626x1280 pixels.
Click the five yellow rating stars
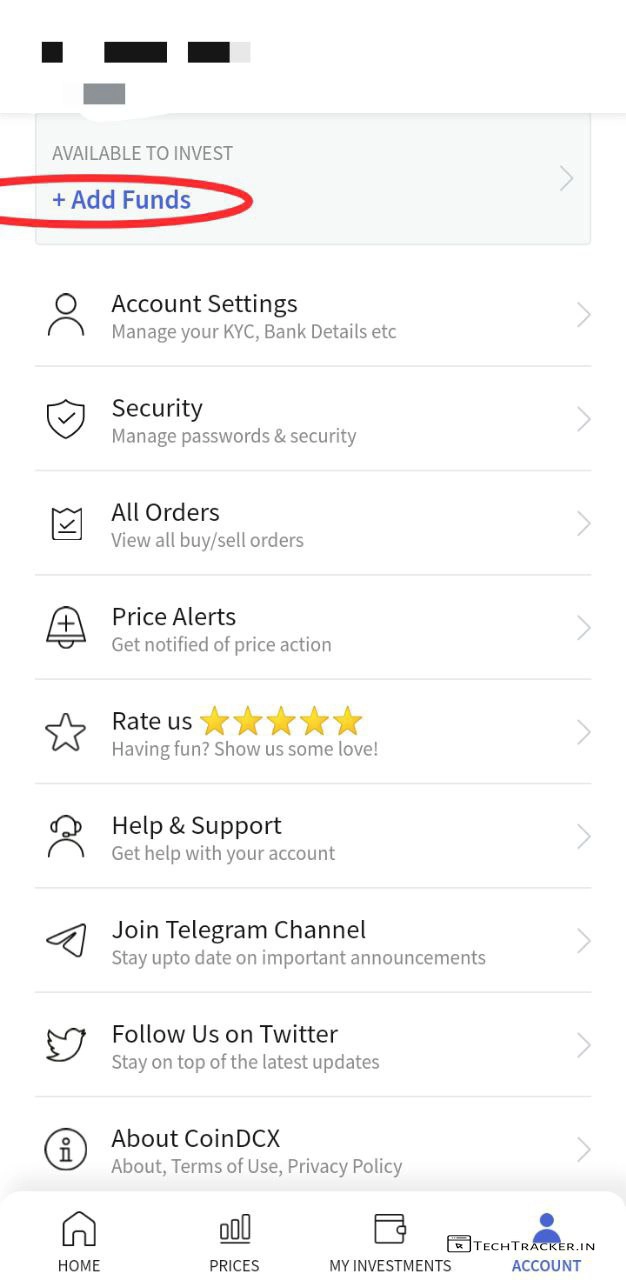280,721
